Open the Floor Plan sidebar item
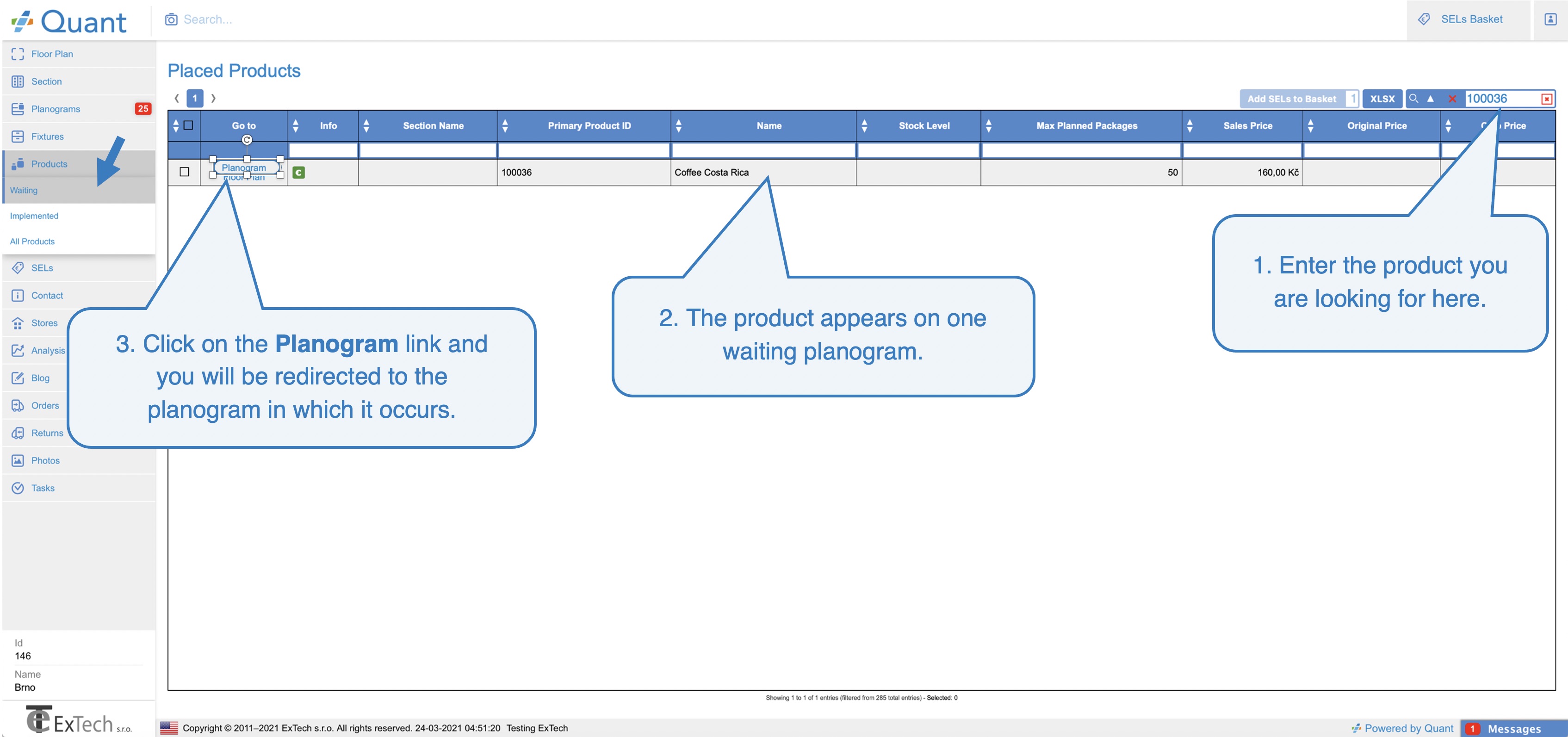1568x737 pixels. tap(79, 54)
